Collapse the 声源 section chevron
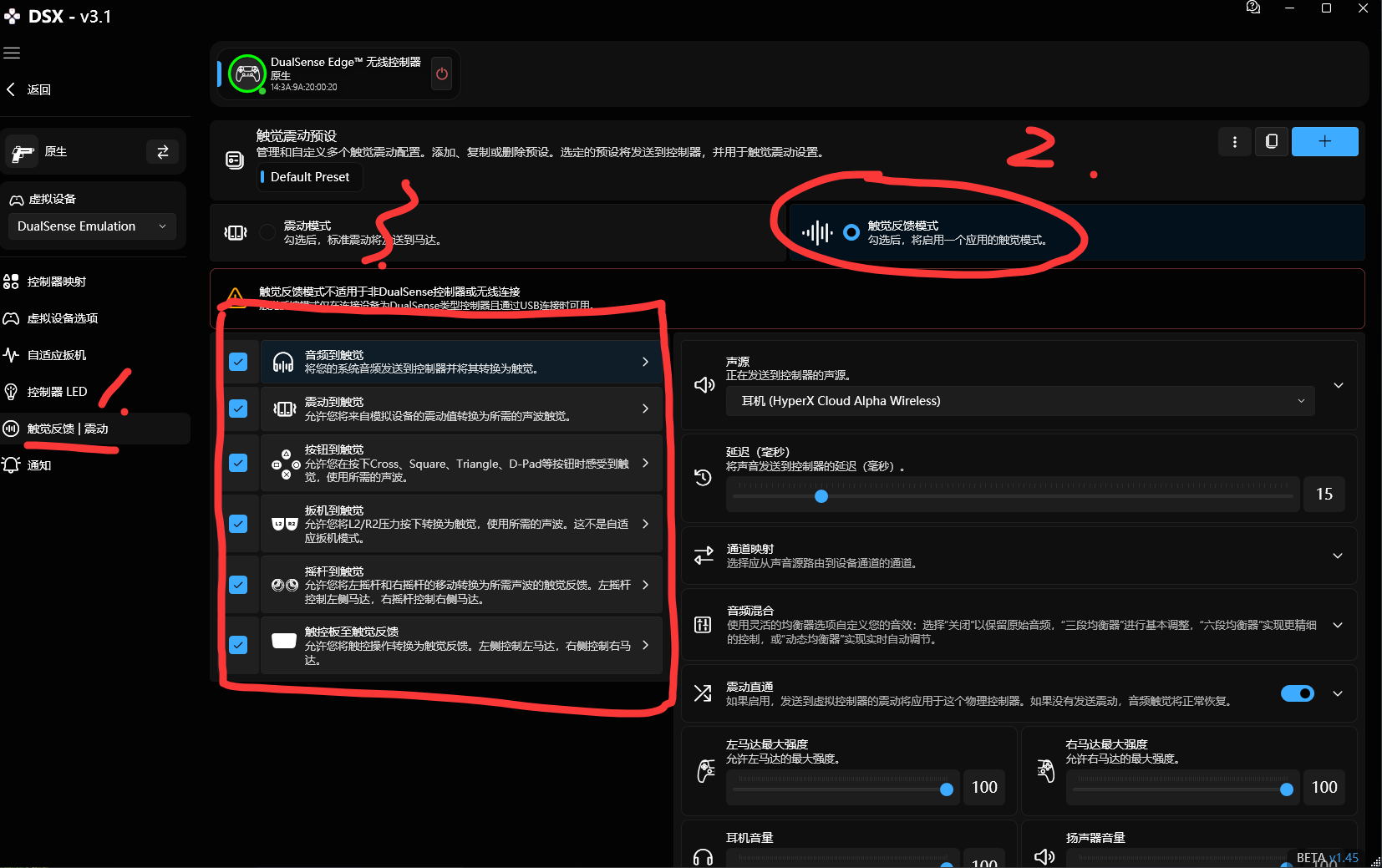Screen dimensions: 1382x868 click(1338, 385)
